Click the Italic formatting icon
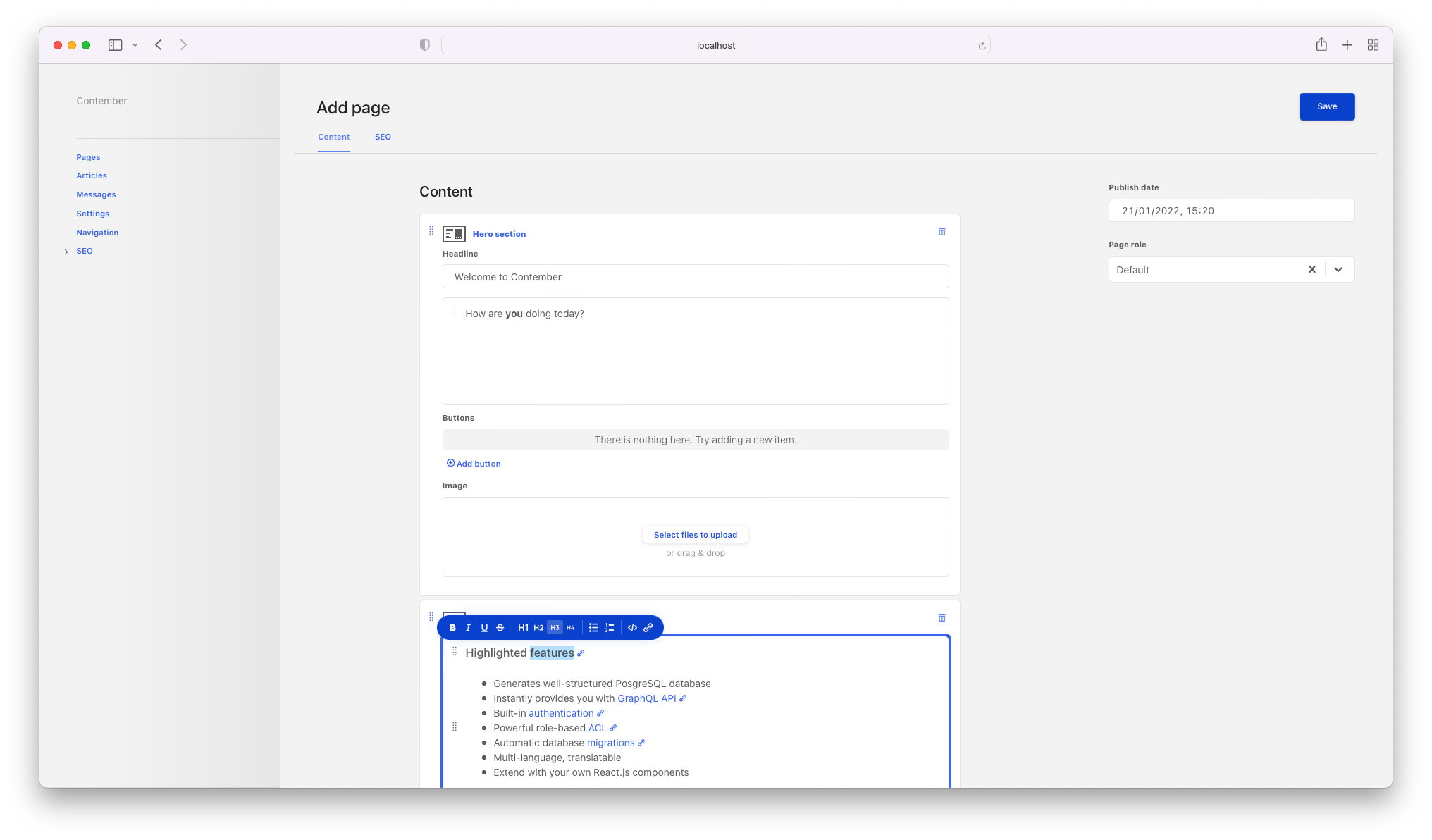 (x=469, y=627)
